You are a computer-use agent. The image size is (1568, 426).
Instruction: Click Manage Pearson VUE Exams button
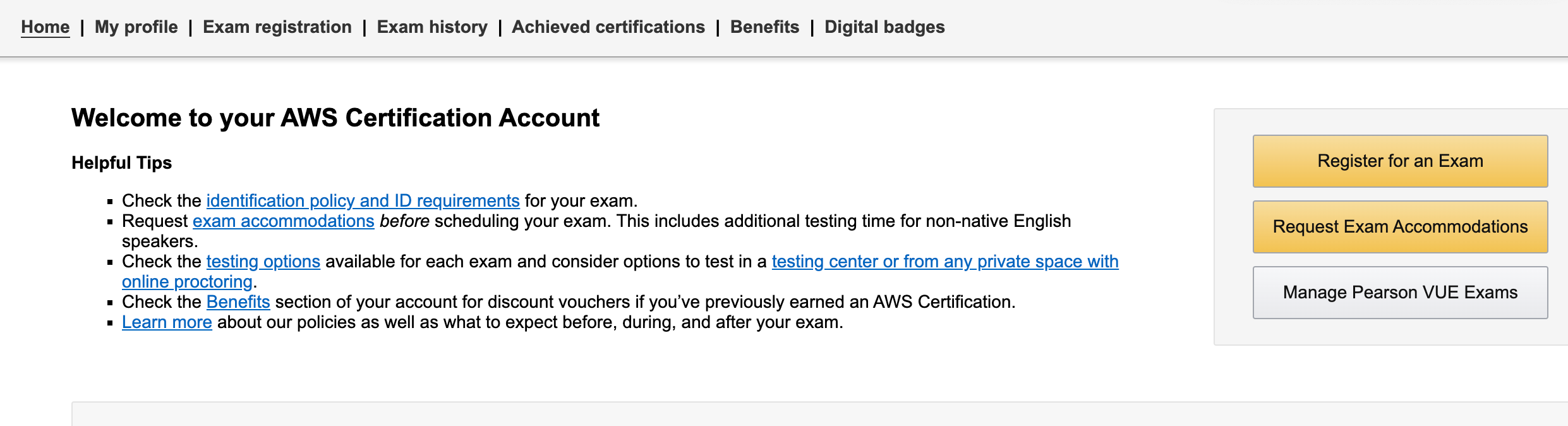1400,293
